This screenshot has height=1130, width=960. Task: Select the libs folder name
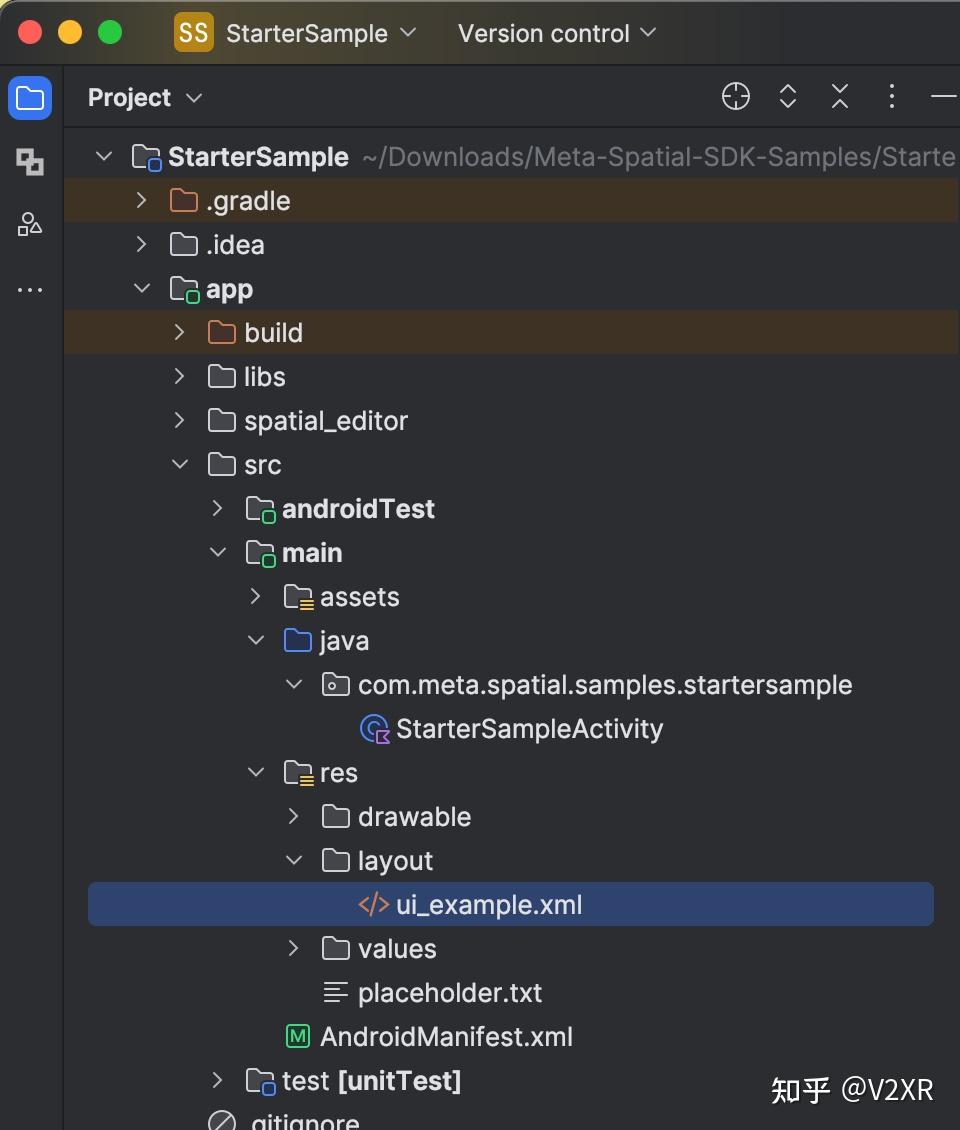point(265,376)
